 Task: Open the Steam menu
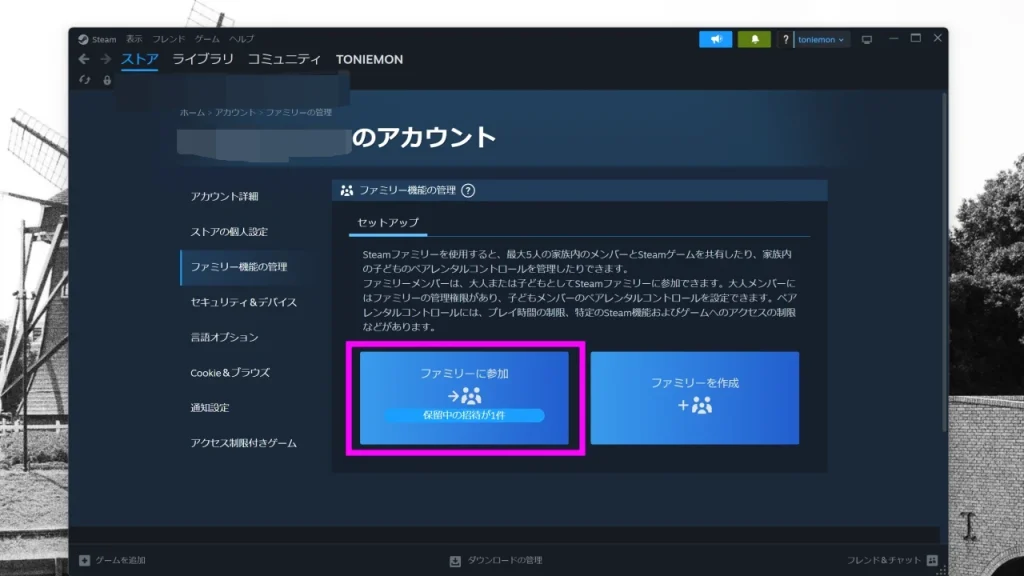pyautogui.click(x=104, y=39)
